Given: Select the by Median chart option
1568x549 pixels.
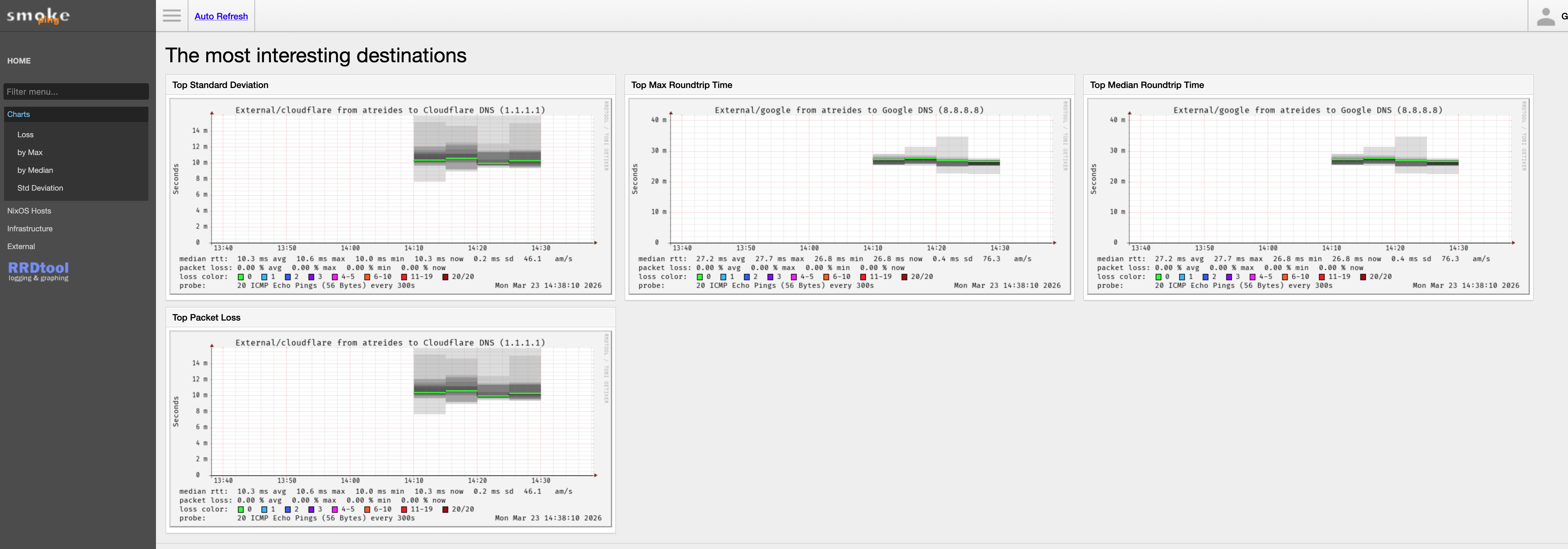Looking at the screenshot, I should click(35, 170).
